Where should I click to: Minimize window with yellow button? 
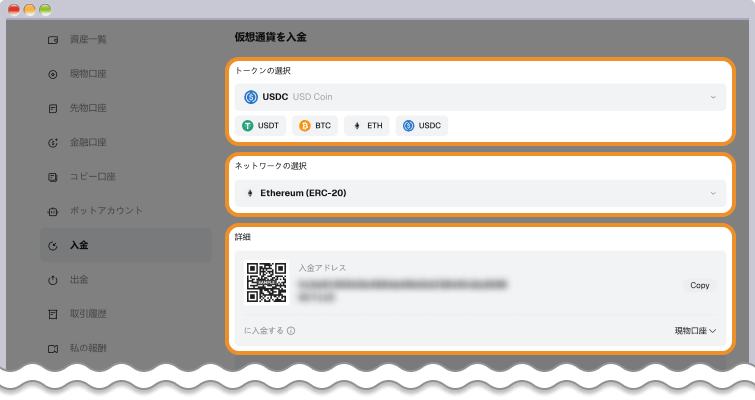click(x=29, y=9)
